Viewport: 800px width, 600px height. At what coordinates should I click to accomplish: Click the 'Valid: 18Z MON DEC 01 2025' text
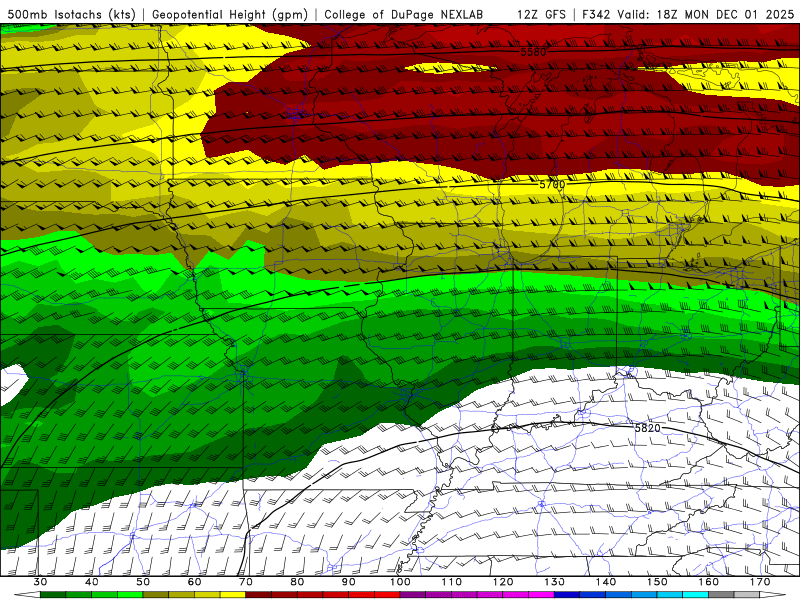(706, 14)
